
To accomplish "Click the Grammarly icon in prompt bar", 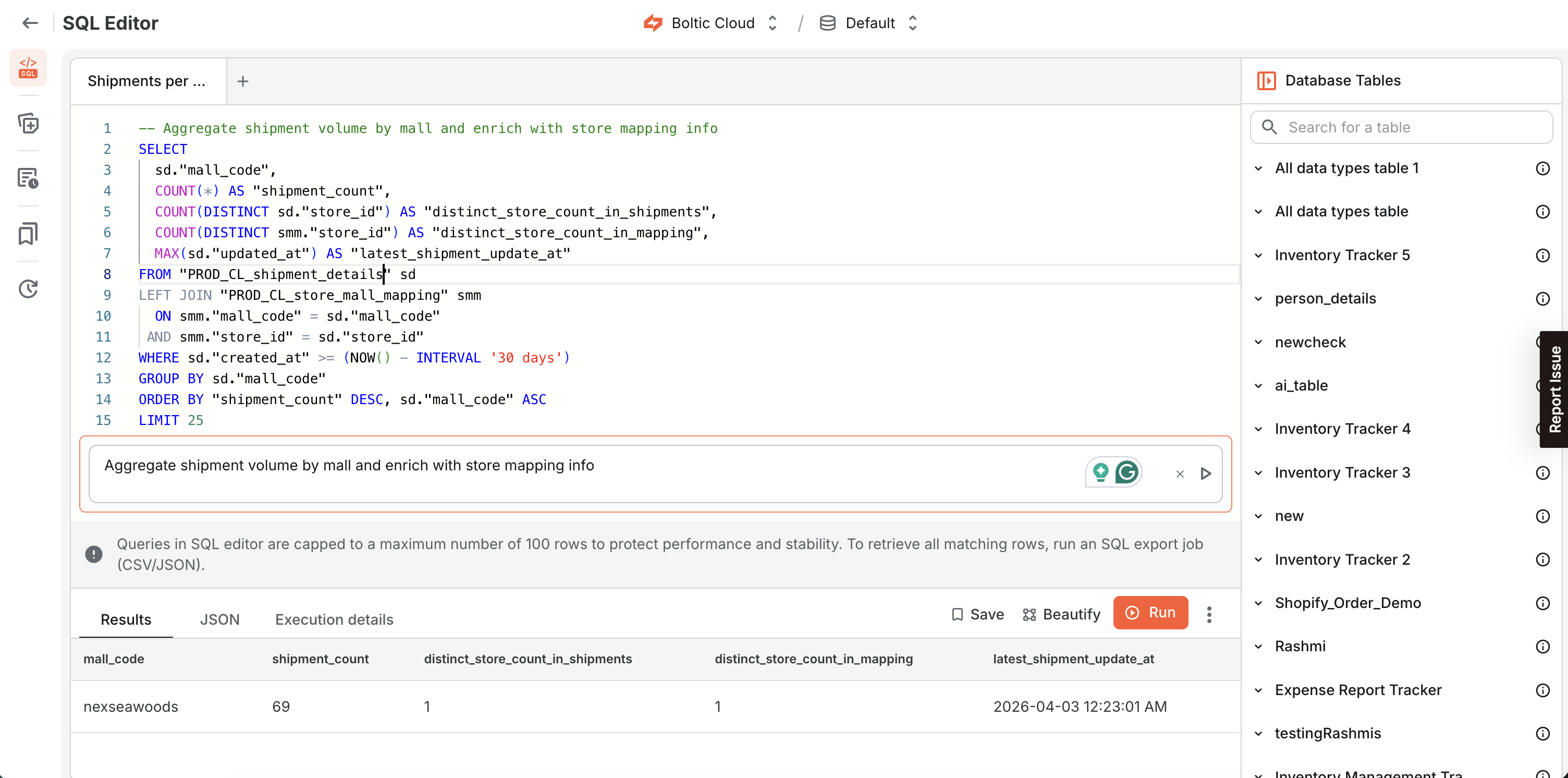I will pyautogui.click(x=1128, y=472).
